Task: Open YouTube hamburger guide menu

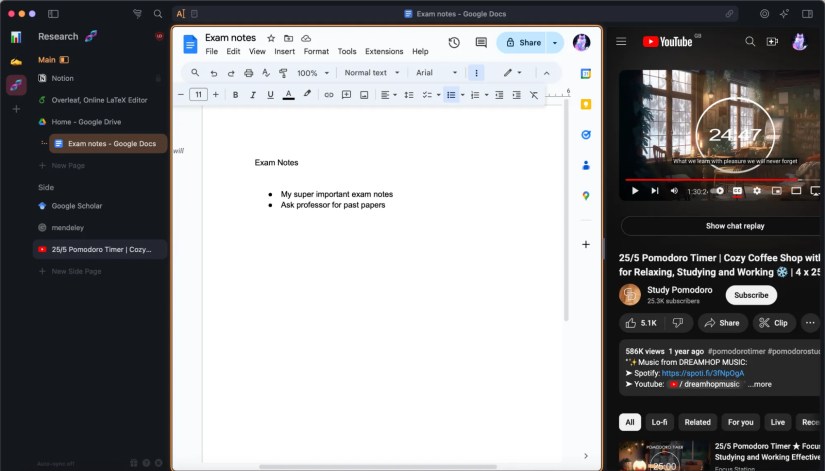Action: (621, 41)
